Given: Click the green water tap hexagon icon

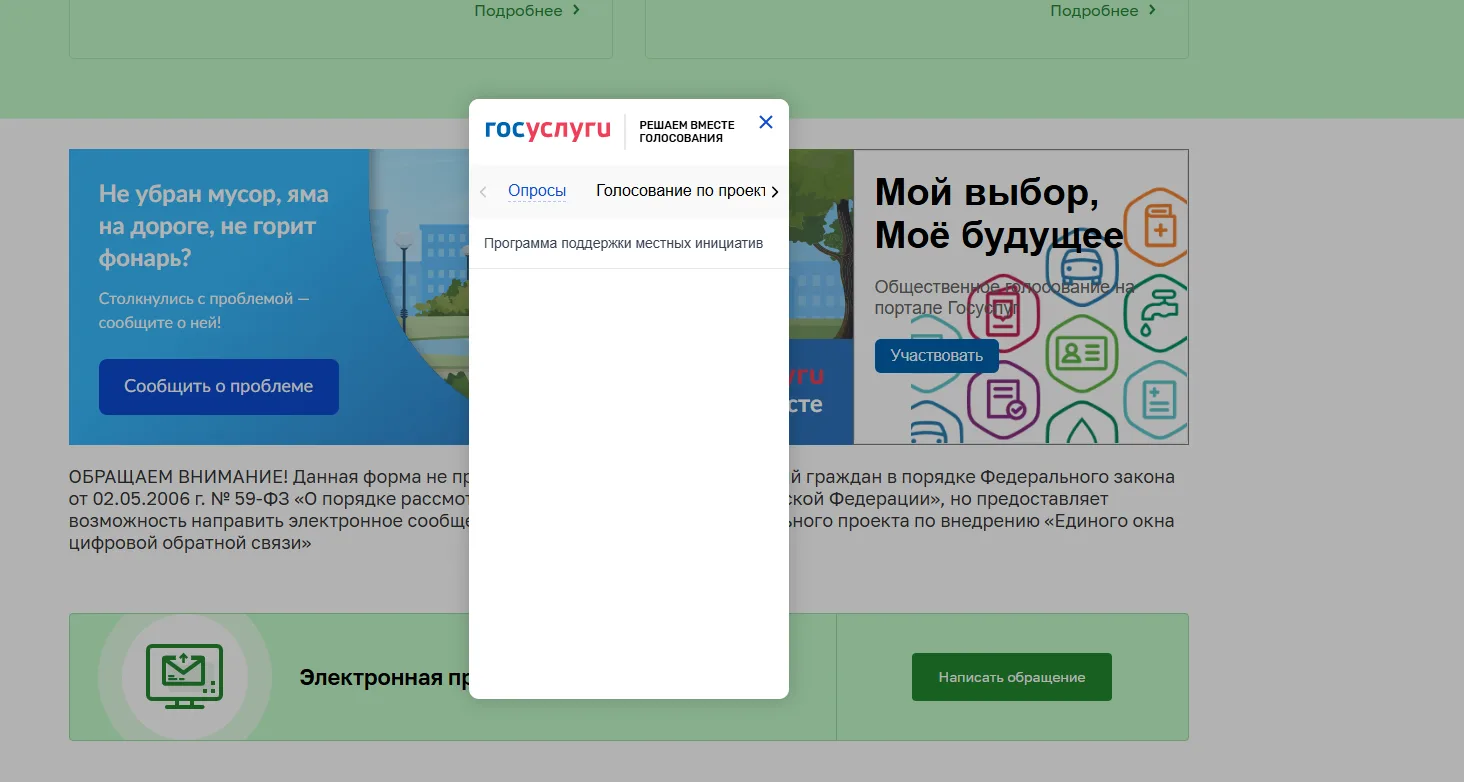Looking at the screenshot, I should pyautogui.click(x=1158, y=311).
